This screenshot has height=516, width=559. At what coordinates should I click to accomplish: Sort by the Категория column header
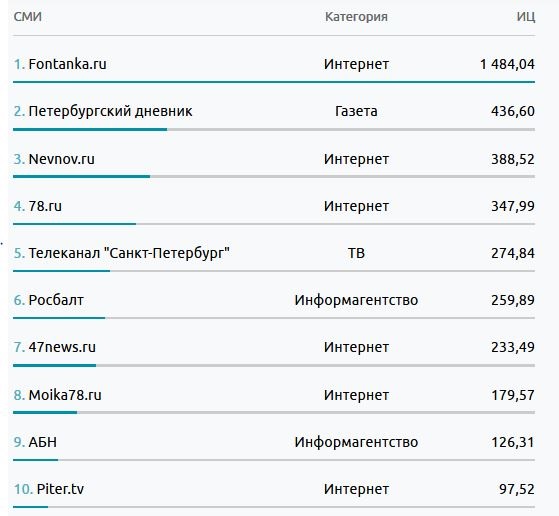pyautogui.click(x=356, y=17)
